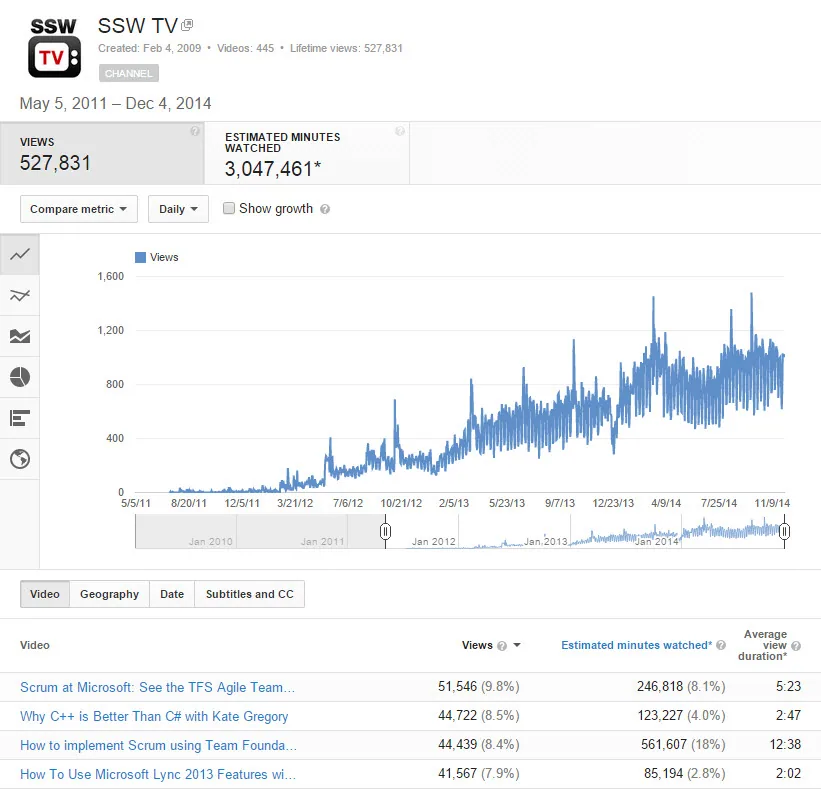
Task: Click Lifetime views: 527,831 text
Action: (346, 48)
